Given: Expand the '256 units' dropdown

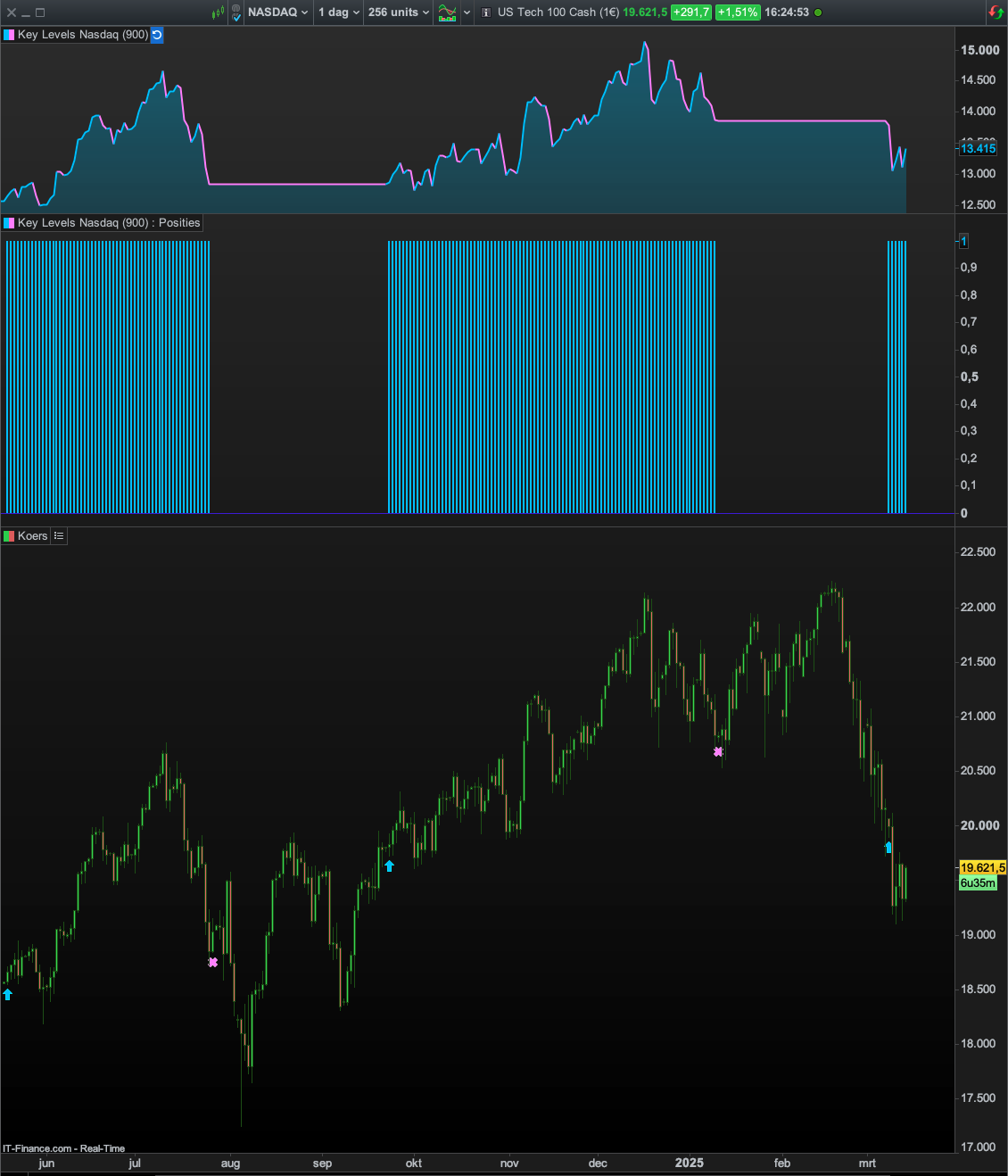Looking at the screenshot, I should [398, 12].
